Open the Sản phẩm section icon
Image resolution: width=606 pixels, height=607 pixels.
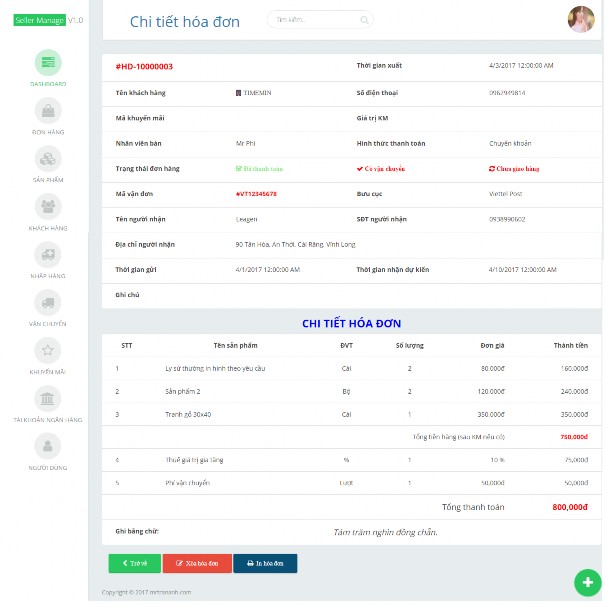tap(48, 158)
